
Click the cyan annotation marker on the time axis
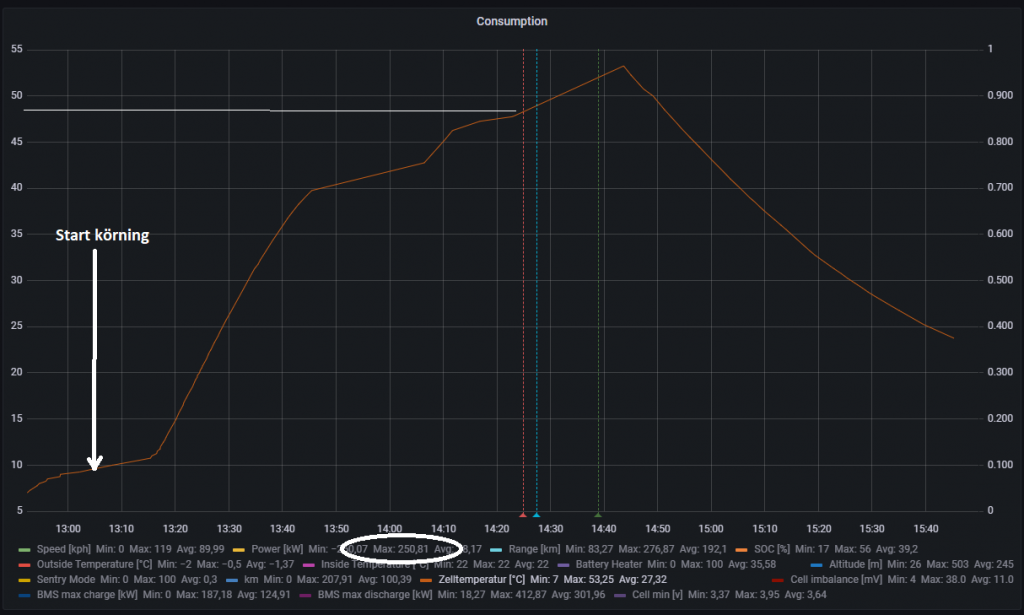click(536, 515)
